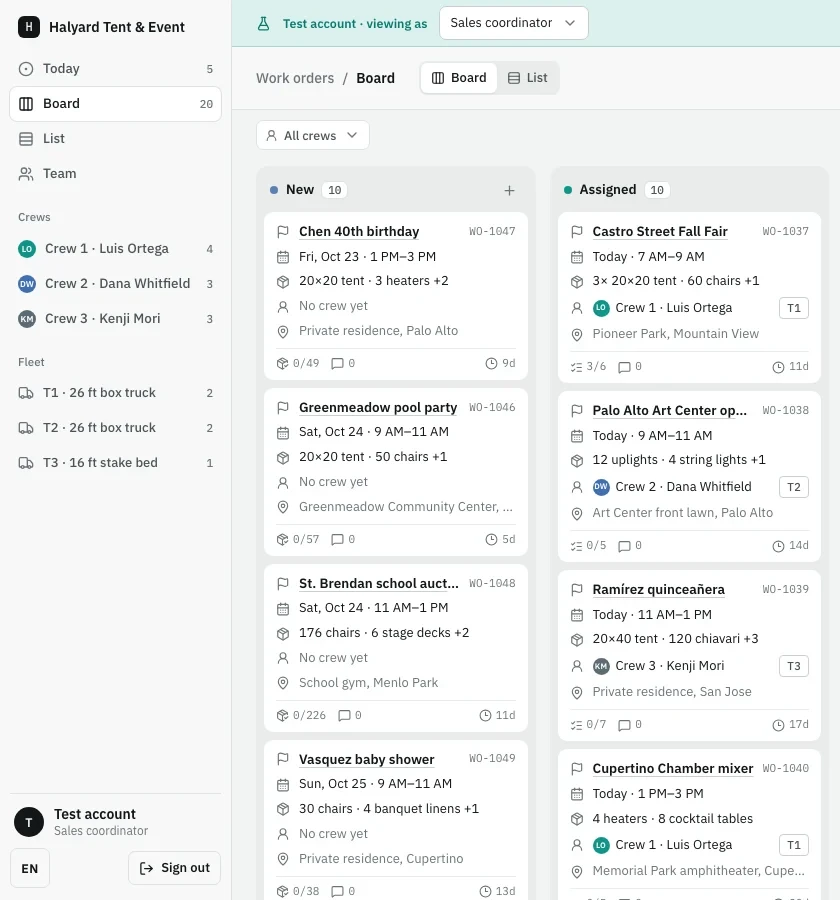Click LO avatar for Crew 1 in sidebar
The width and height of the screenshot is (840, 900).
coord(27,249)
